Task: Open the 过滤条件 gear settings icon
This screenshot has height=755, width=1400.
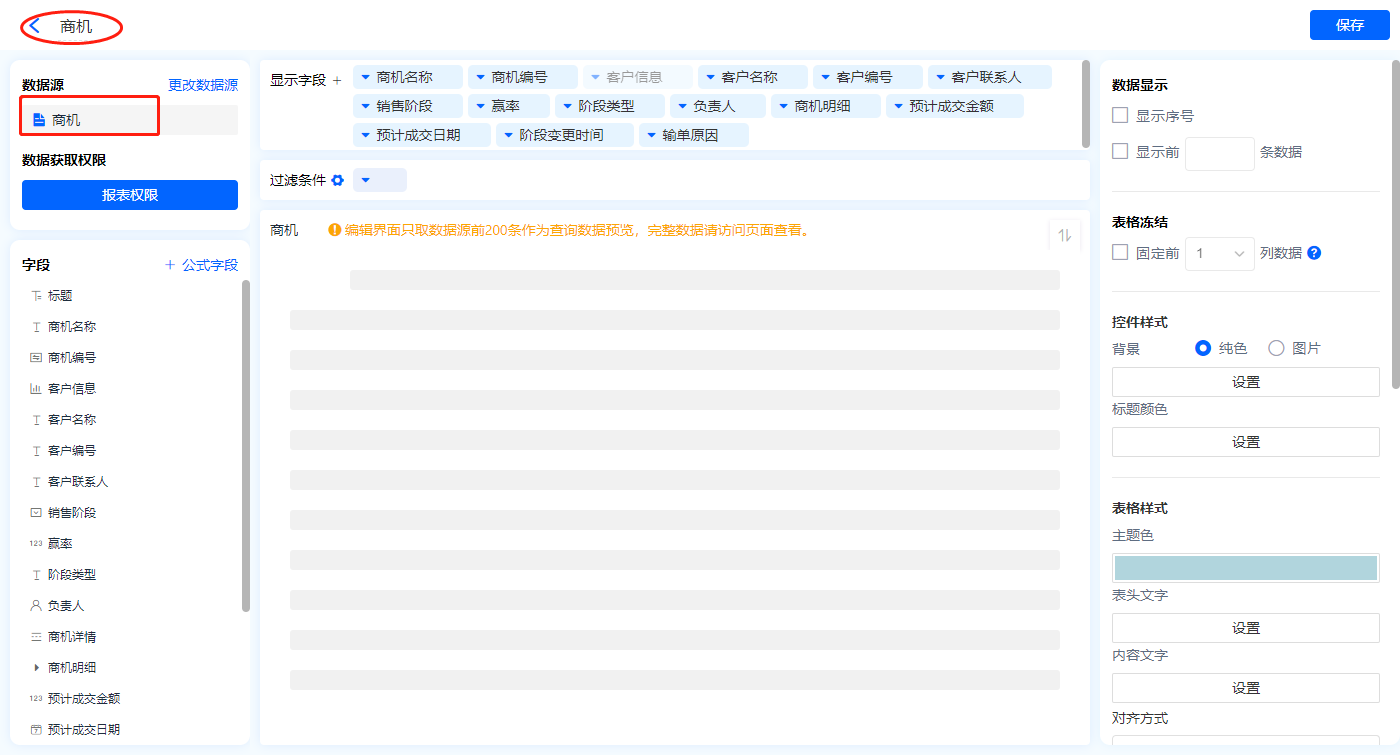Action: click(x=337, y=180)
